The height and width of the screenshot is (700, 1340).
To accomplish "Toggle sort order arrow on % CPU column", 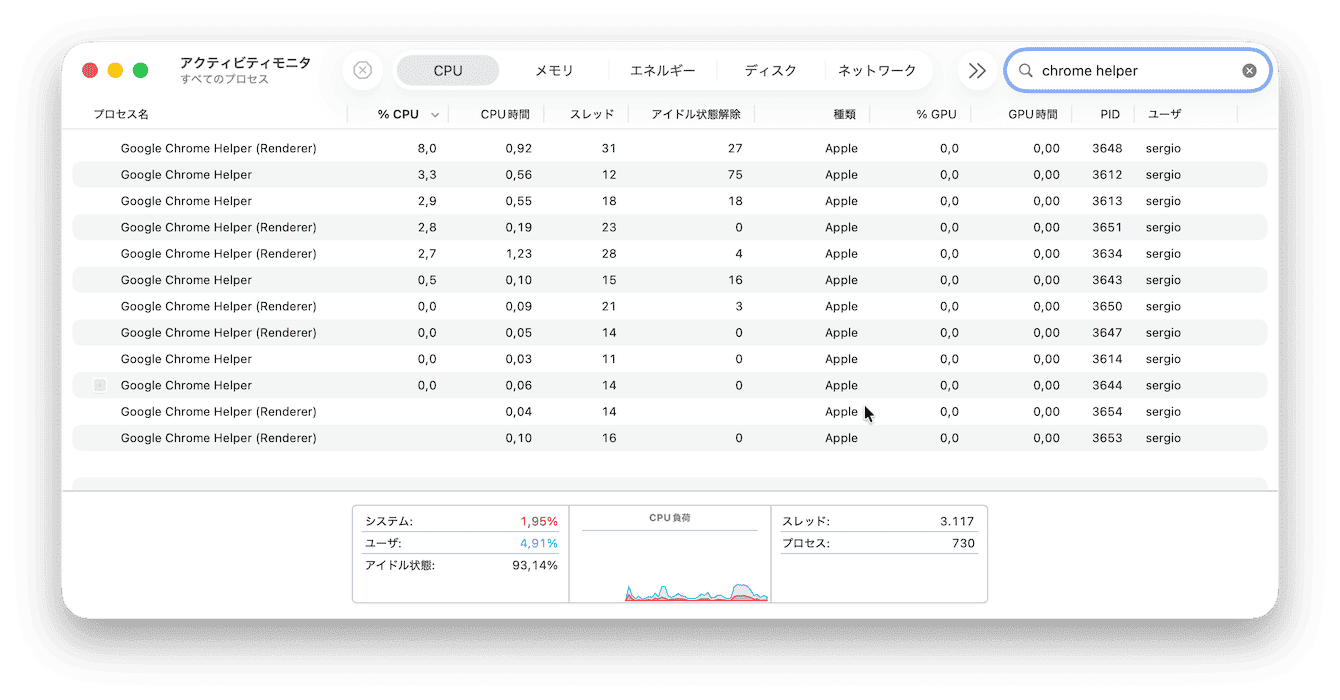I will click(435, 115).
